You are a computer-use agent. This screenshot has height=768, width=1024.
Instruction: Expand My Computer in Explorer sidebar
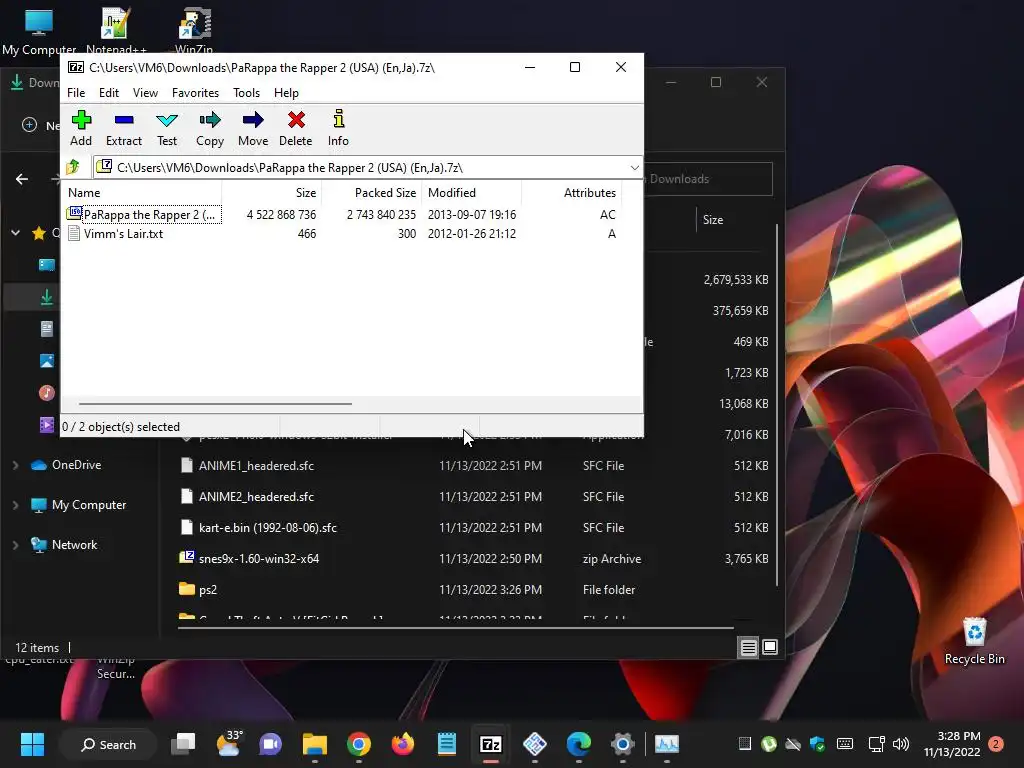[x=15, y=505]
